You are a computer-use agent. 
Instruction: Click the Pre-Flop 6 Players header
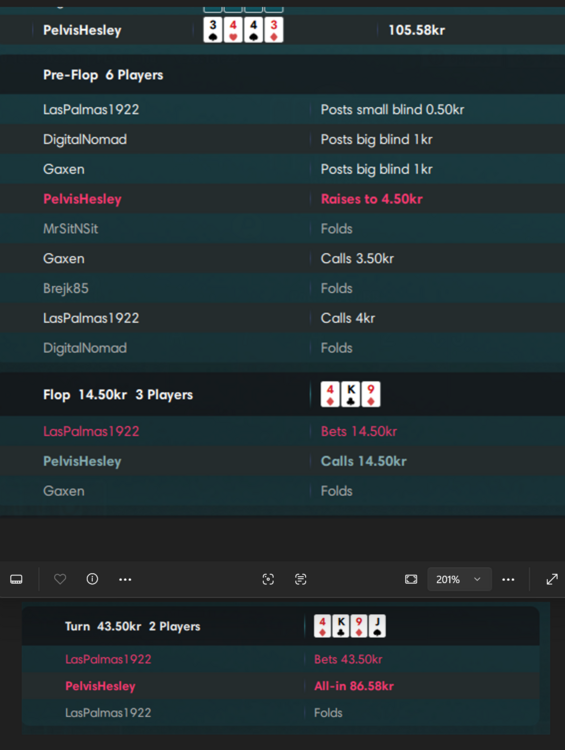282,75
